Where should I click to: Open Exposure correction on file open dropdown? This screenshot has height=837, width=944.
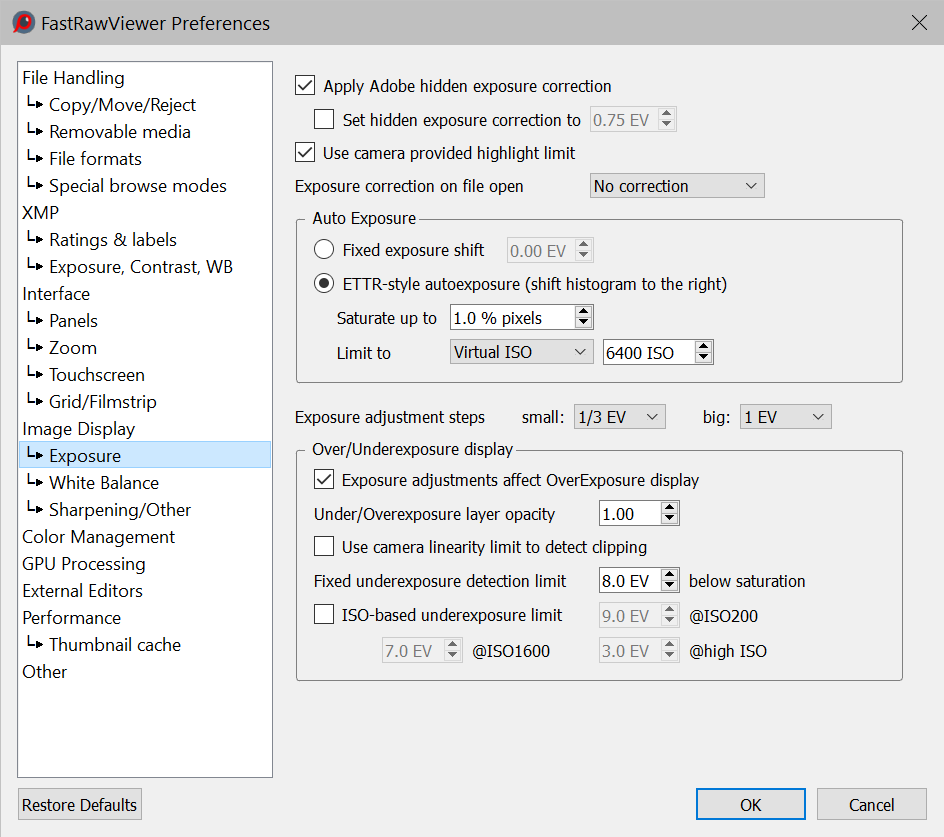tap(677, 186)
